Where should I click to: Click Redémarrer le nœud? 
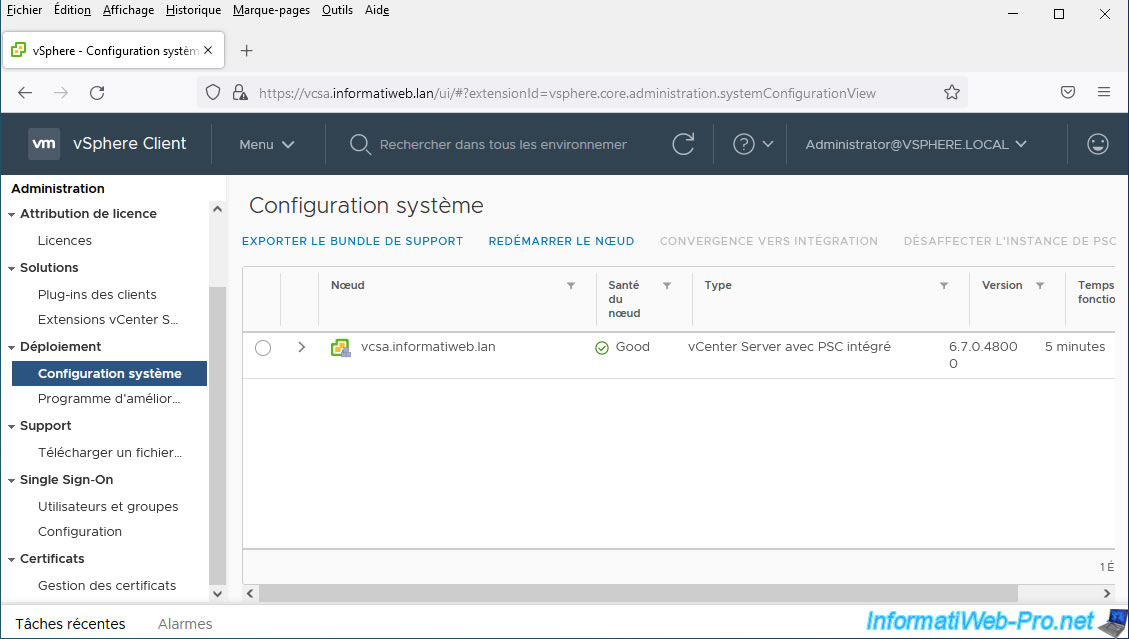click(x=561, y=241)
